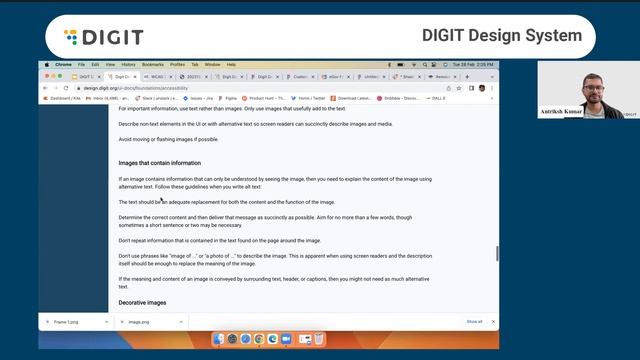Open the Issues - Jira bookmark
The image size is (640, 360).
pos(198,98)
